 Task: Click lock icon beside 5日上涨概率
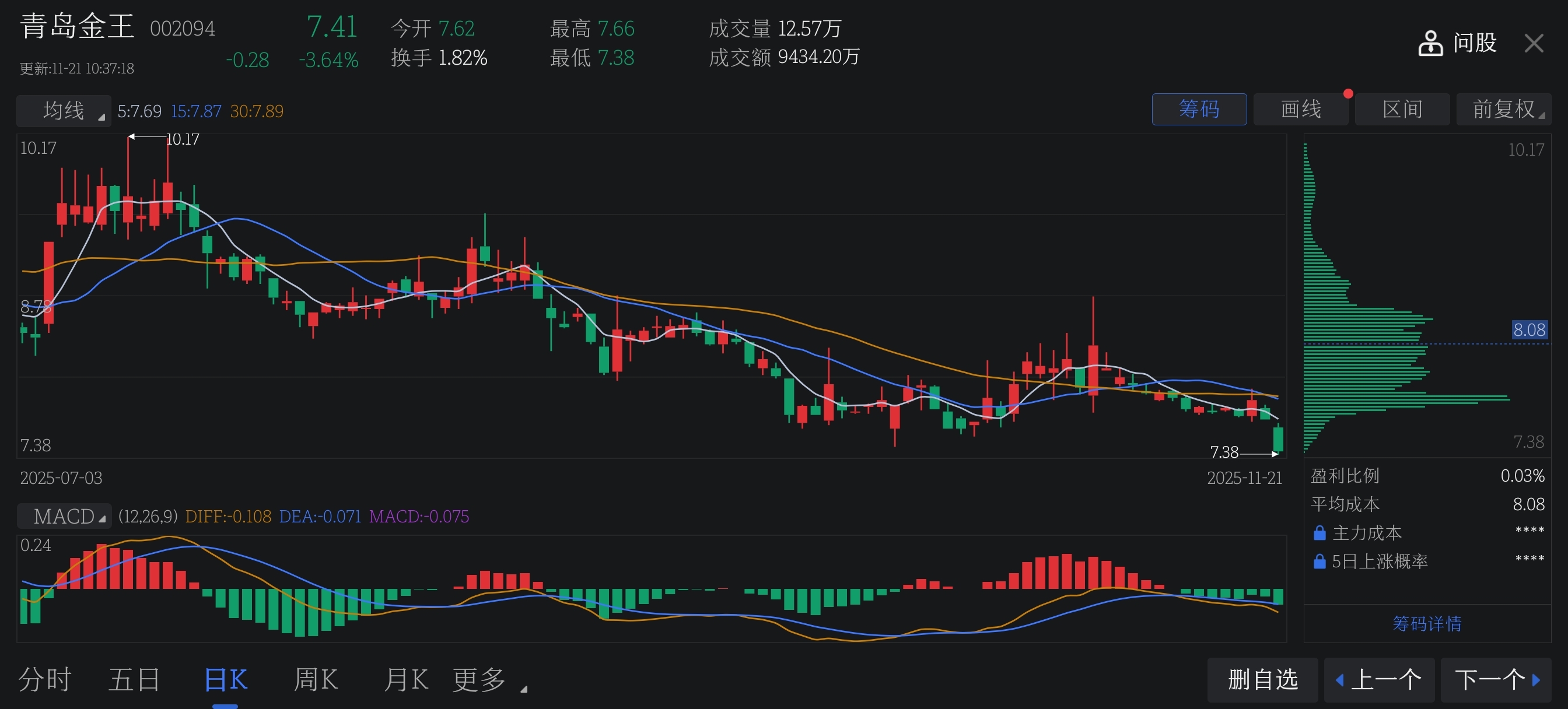[x=1319, y=561]
